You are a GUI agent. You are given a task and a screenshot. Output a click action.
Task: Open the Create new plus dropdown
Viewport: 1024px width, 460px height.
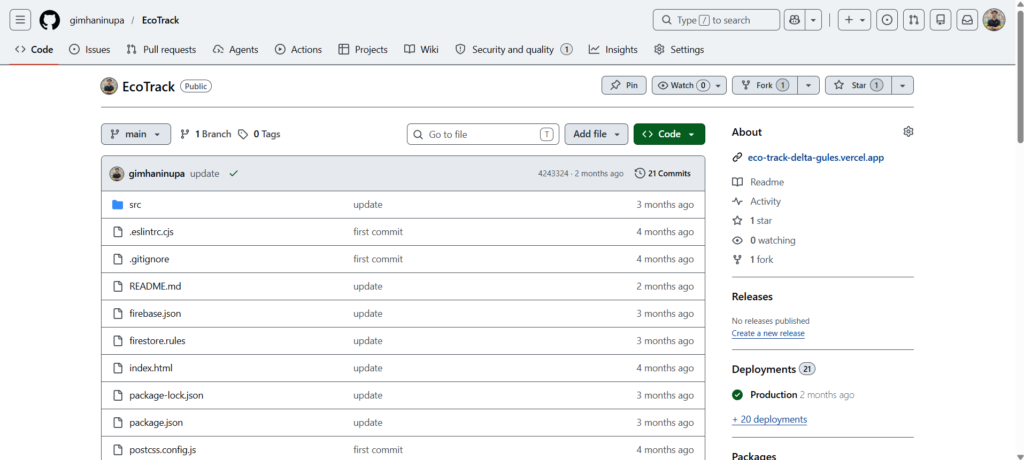tap(854, 20)
